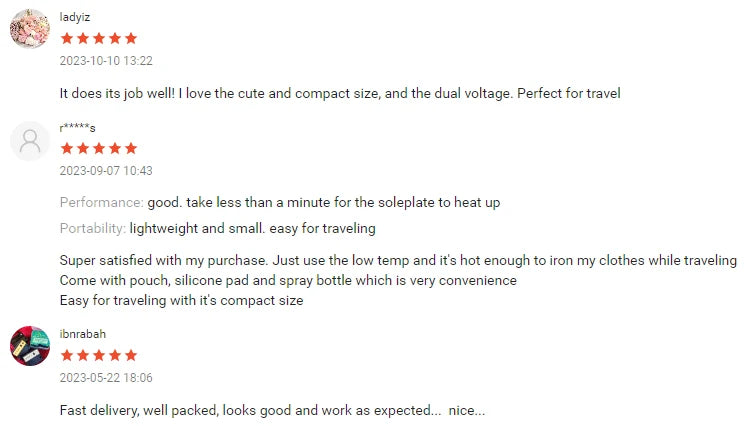Click the 2023-05-22 18:06 review timestamp

106,377
